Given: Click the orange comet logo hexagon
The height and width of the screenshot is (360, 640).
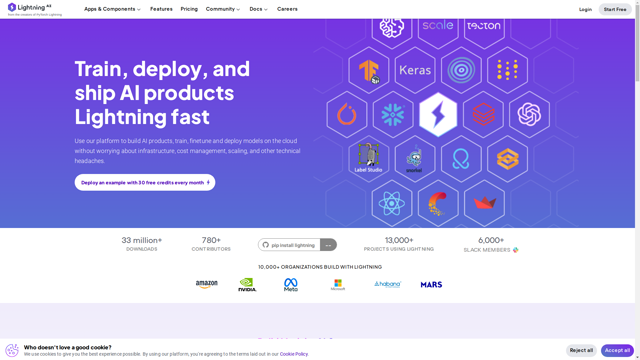Looking at the screenshot, I should (438, 203).
